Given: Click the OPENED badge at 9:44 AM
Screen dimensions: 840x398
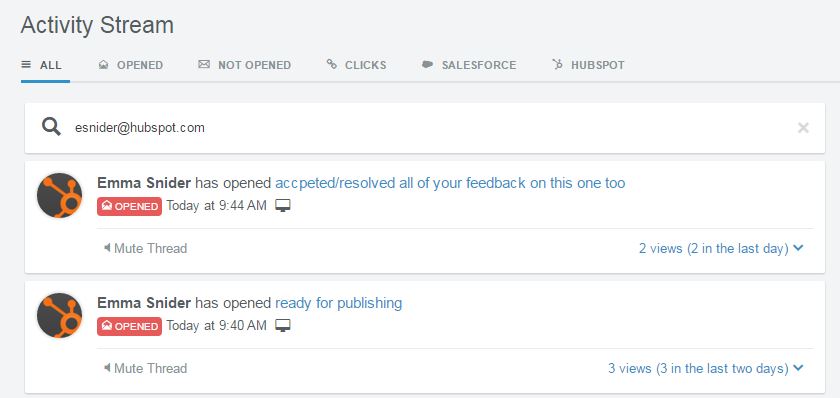Looking at the screenshot, I should [x=129, y=206].
